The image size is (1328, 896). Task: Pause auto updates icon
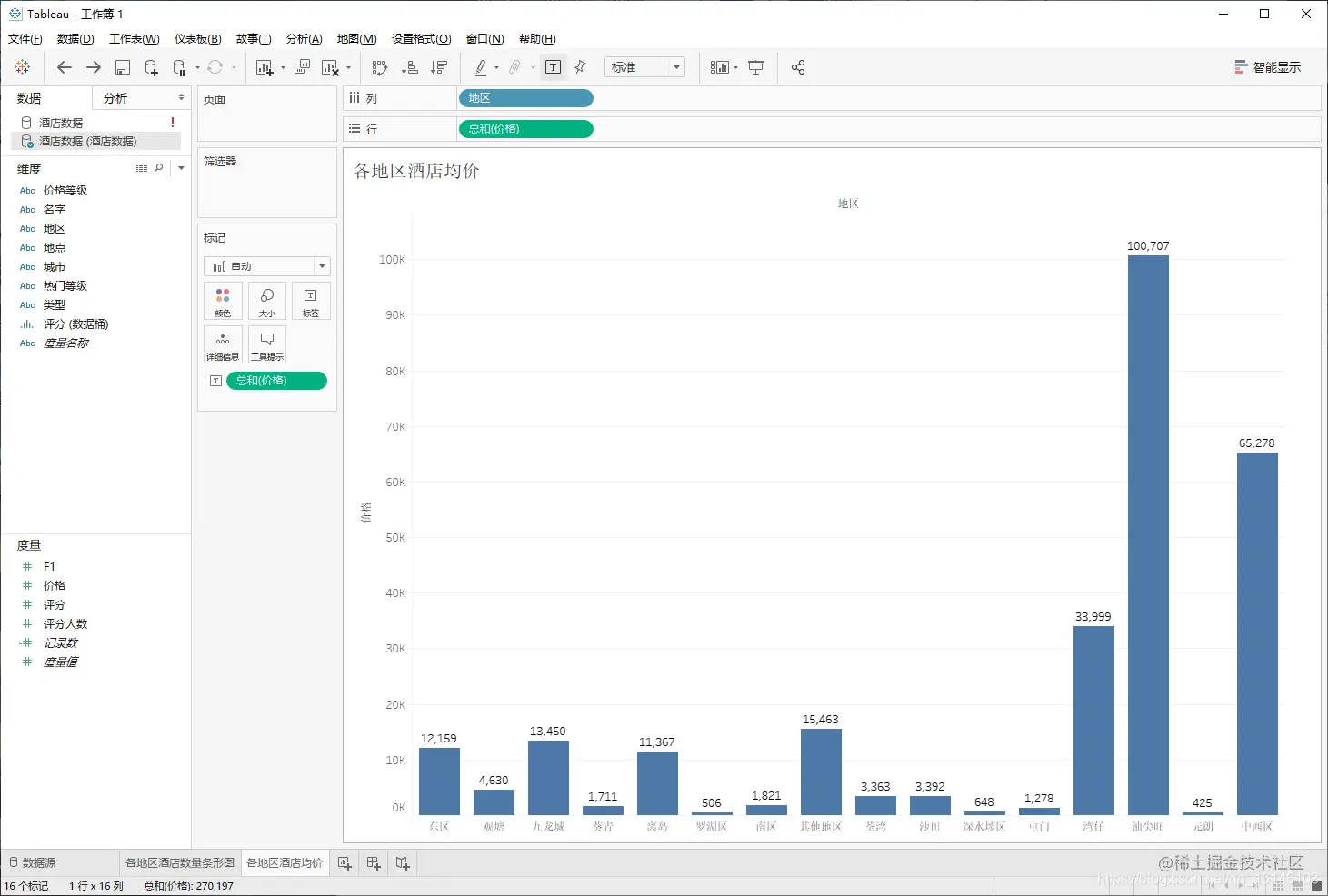[179, 67]
